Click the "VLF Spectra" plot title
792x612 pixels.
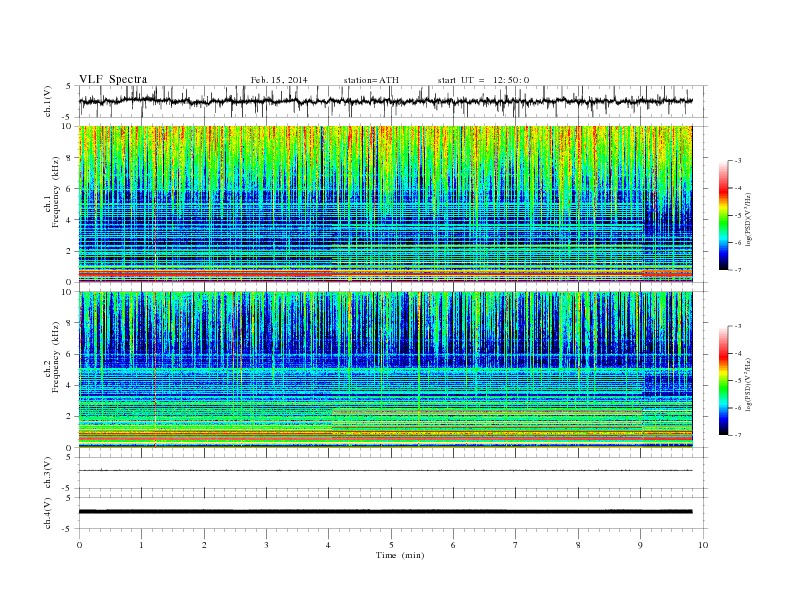113,79
